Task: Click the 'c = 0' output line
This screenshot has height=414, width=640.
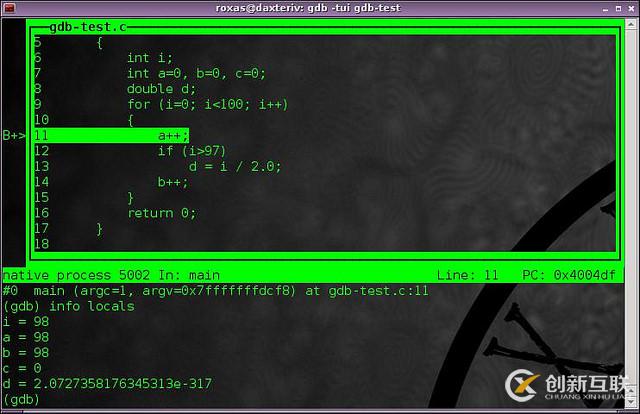Action: [22, 368]
